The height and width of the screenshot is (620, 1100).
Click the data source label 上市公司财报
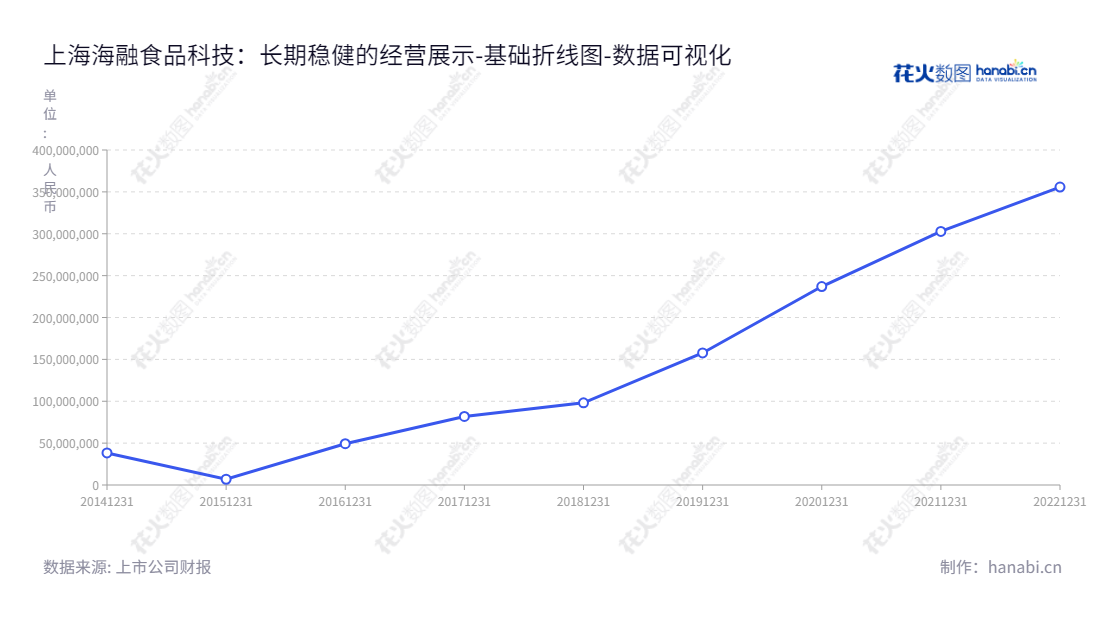163,567
